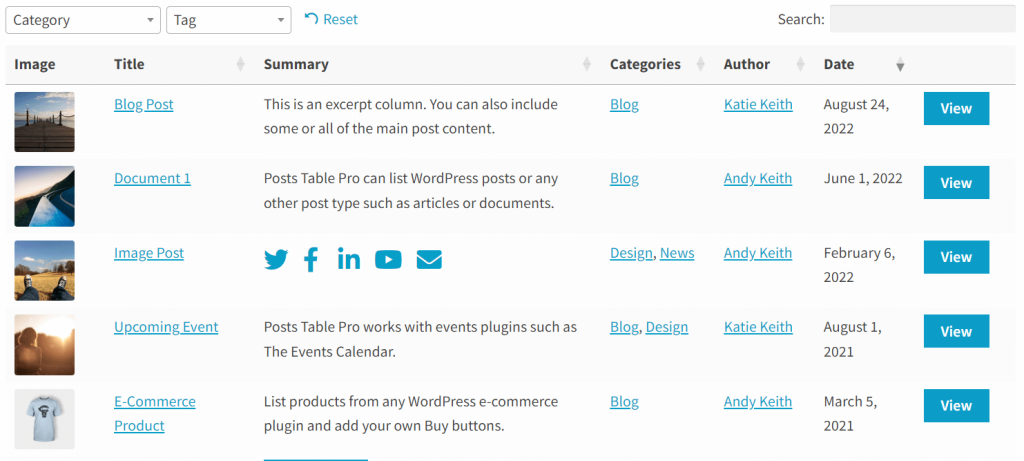
Task: Filter by Blog category in Blog Post row
Action: pyautogui.click(x=624, y=104)
